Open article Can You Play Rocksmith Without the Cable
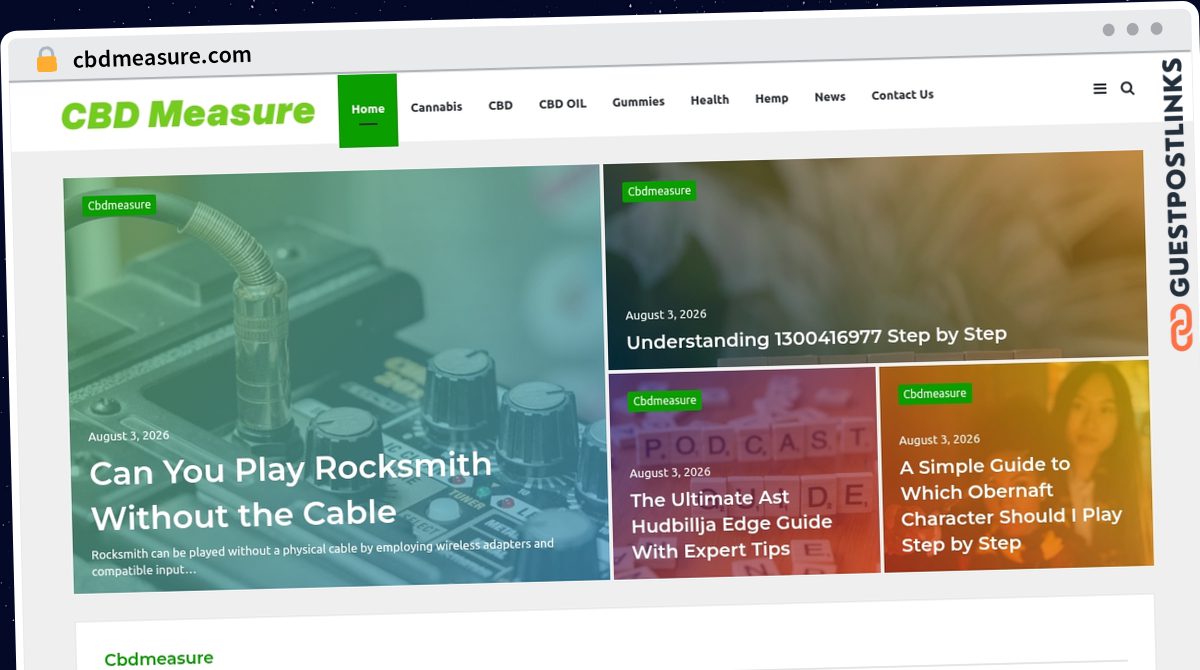 point(291,491)
